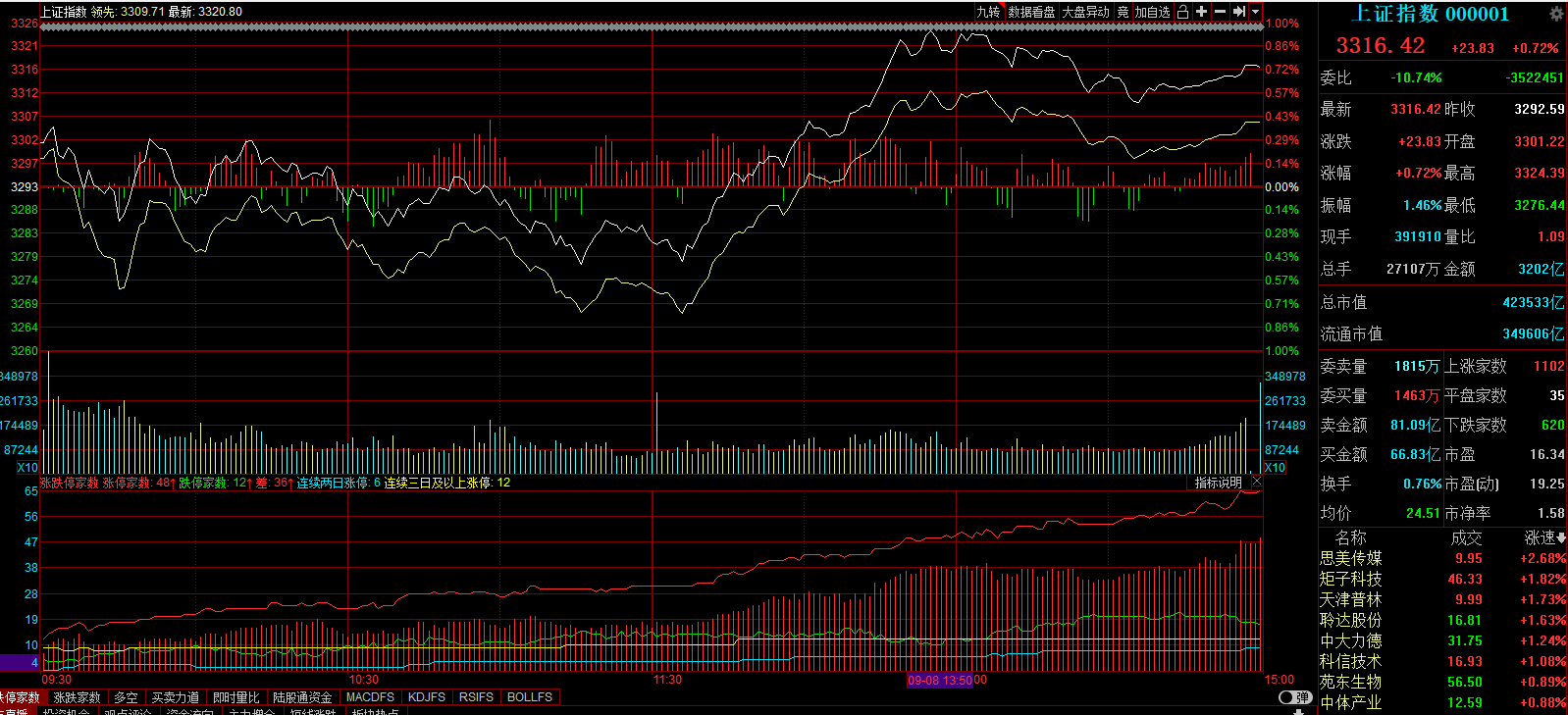Click the 开盘 value 3301.22
Image resolution: width=1568 pixels, height=715 pixels.
point(1540,141)
